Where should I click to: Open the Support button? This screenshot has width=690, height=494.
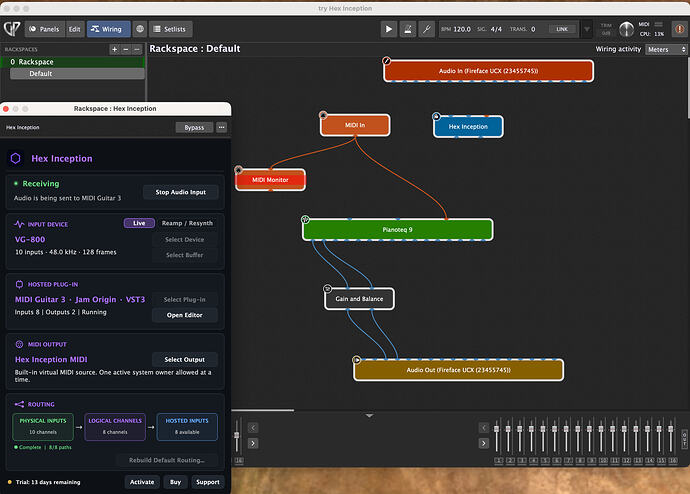[208, 482]
